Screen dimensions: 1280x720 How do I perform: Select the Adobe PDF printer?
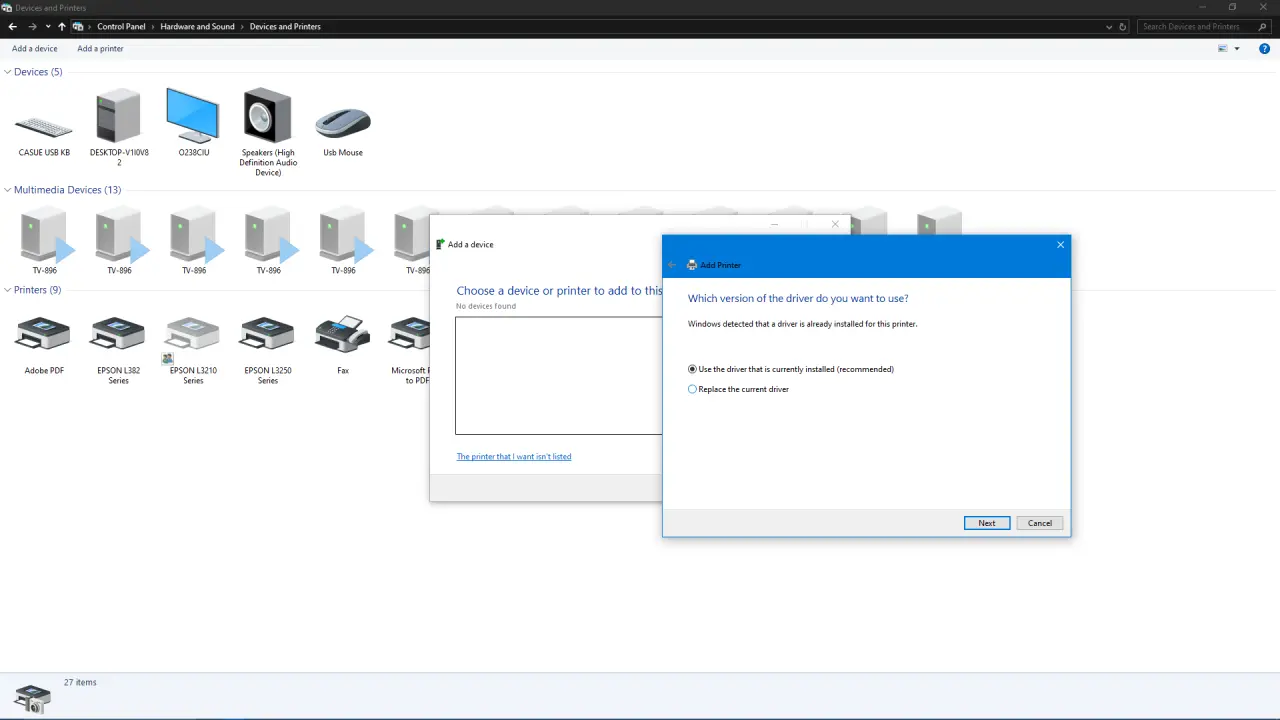pos(44,345)
